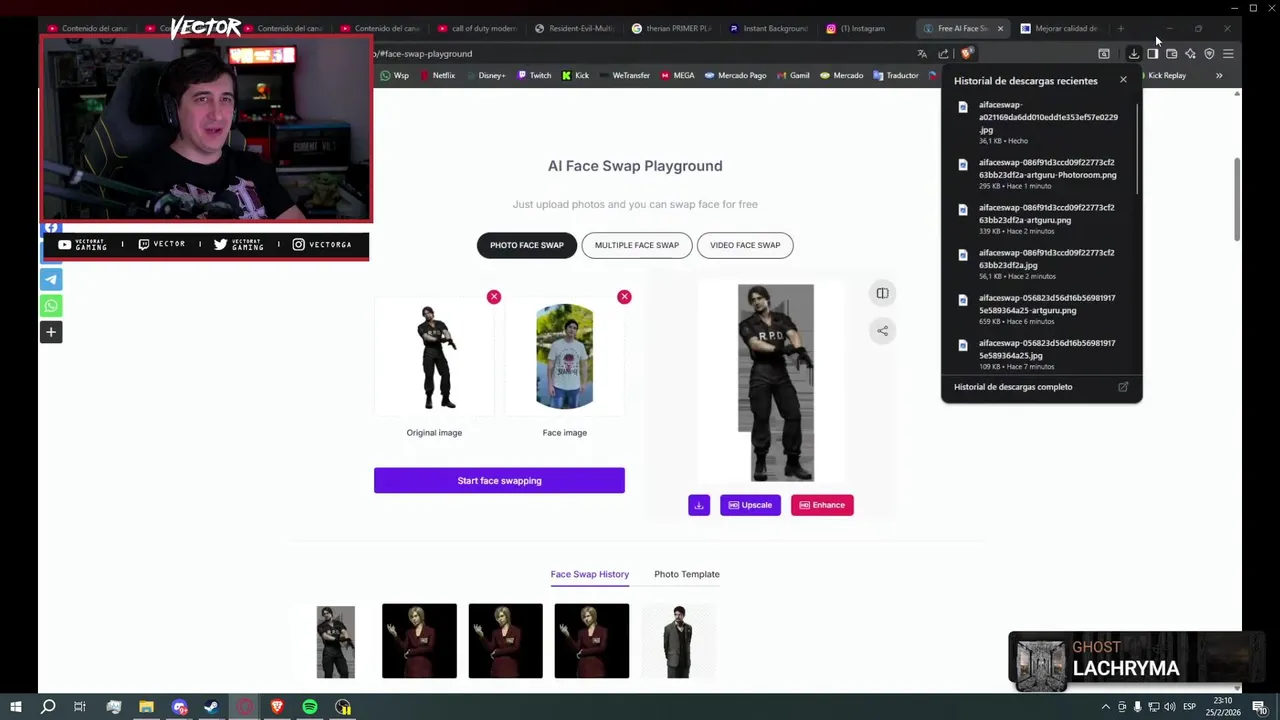Image resolution: width=1280 pixels, height=720 pixels.
Task: Click the Brave Shields lion icon
Action: pyautogui.click(x=966, y=54)
